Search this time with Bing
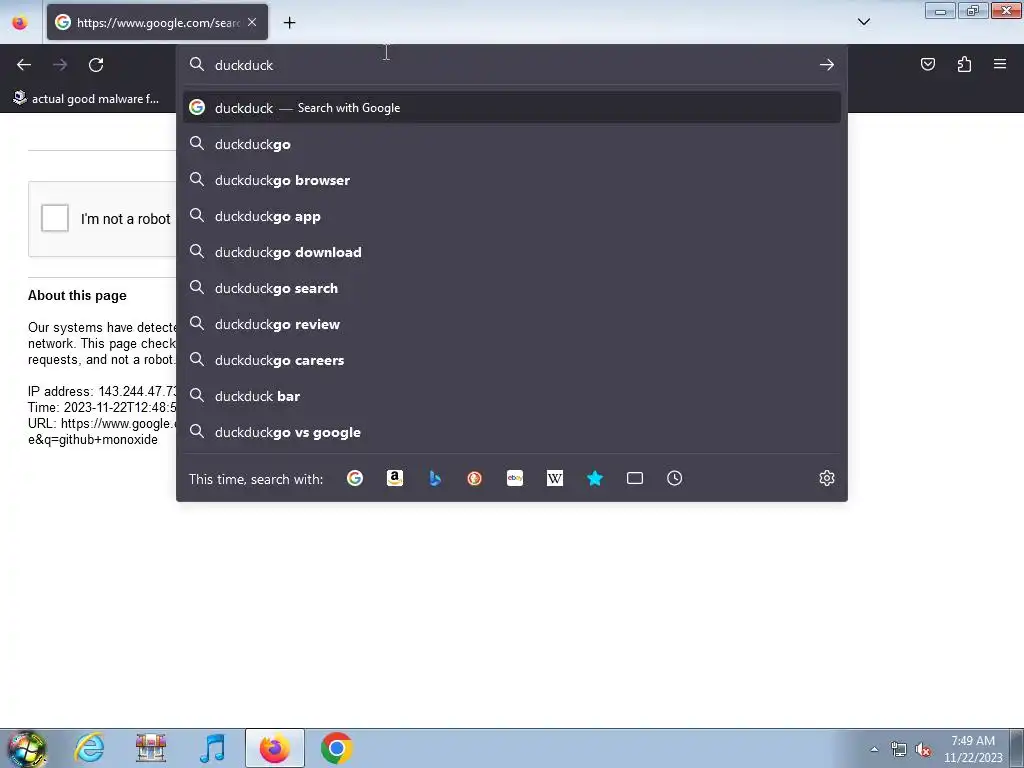Image resolution: width=1024 pixels, height=768 pixels. 435,479
